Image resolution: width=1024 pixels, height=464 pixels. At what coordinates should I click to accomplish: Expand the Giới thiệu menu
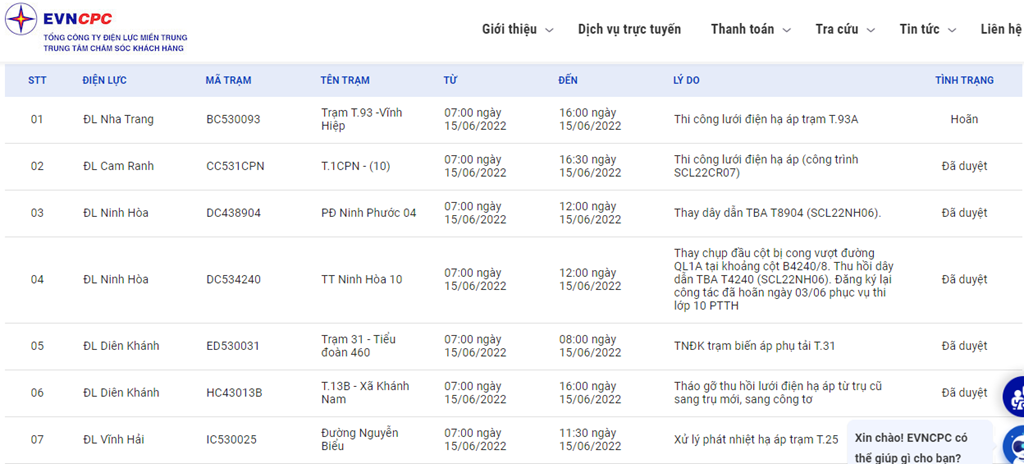pos(517,29)
